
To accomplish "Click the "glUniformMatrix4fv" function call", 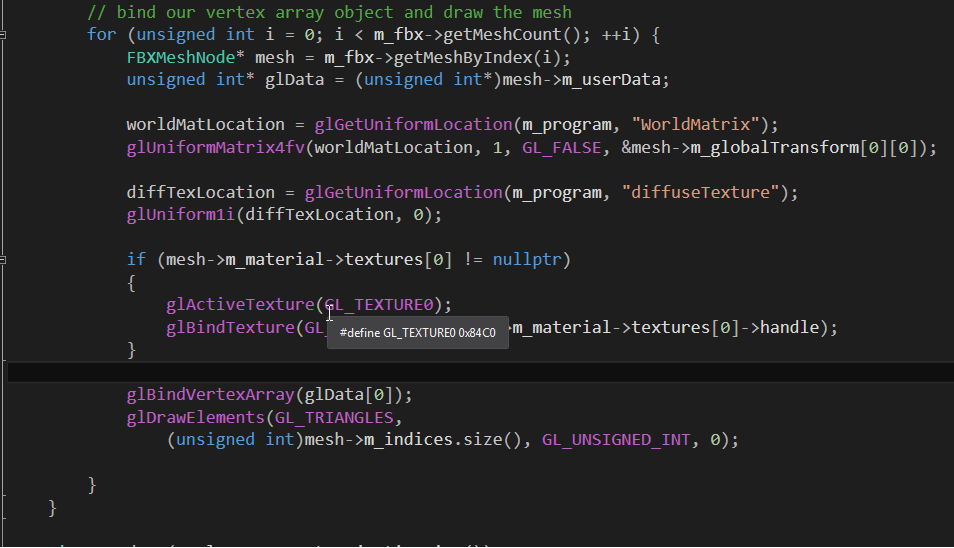I will 215,148.
